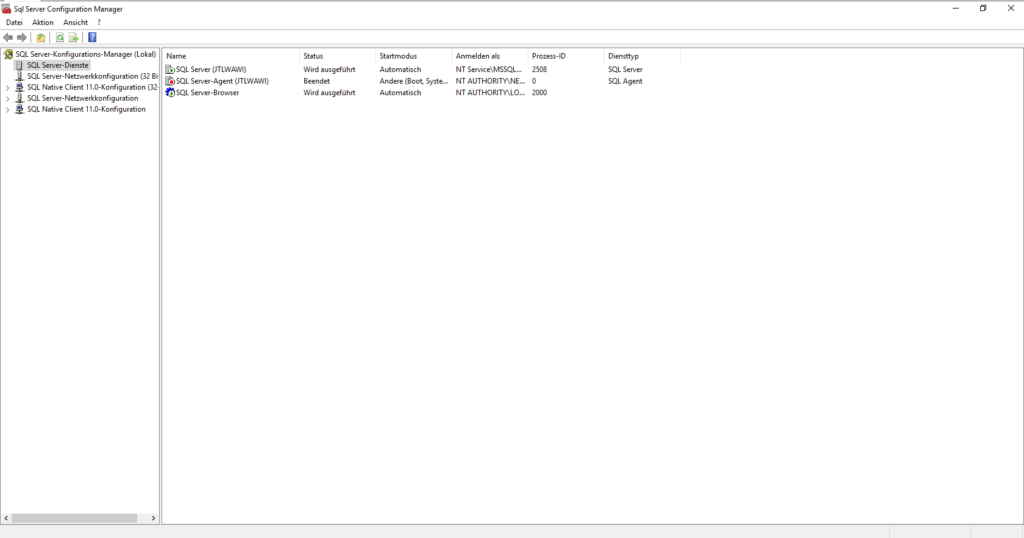Click Automatisch start mode of SQL Server-Browser
1024x538 pixels.
[x=400, y=93]
